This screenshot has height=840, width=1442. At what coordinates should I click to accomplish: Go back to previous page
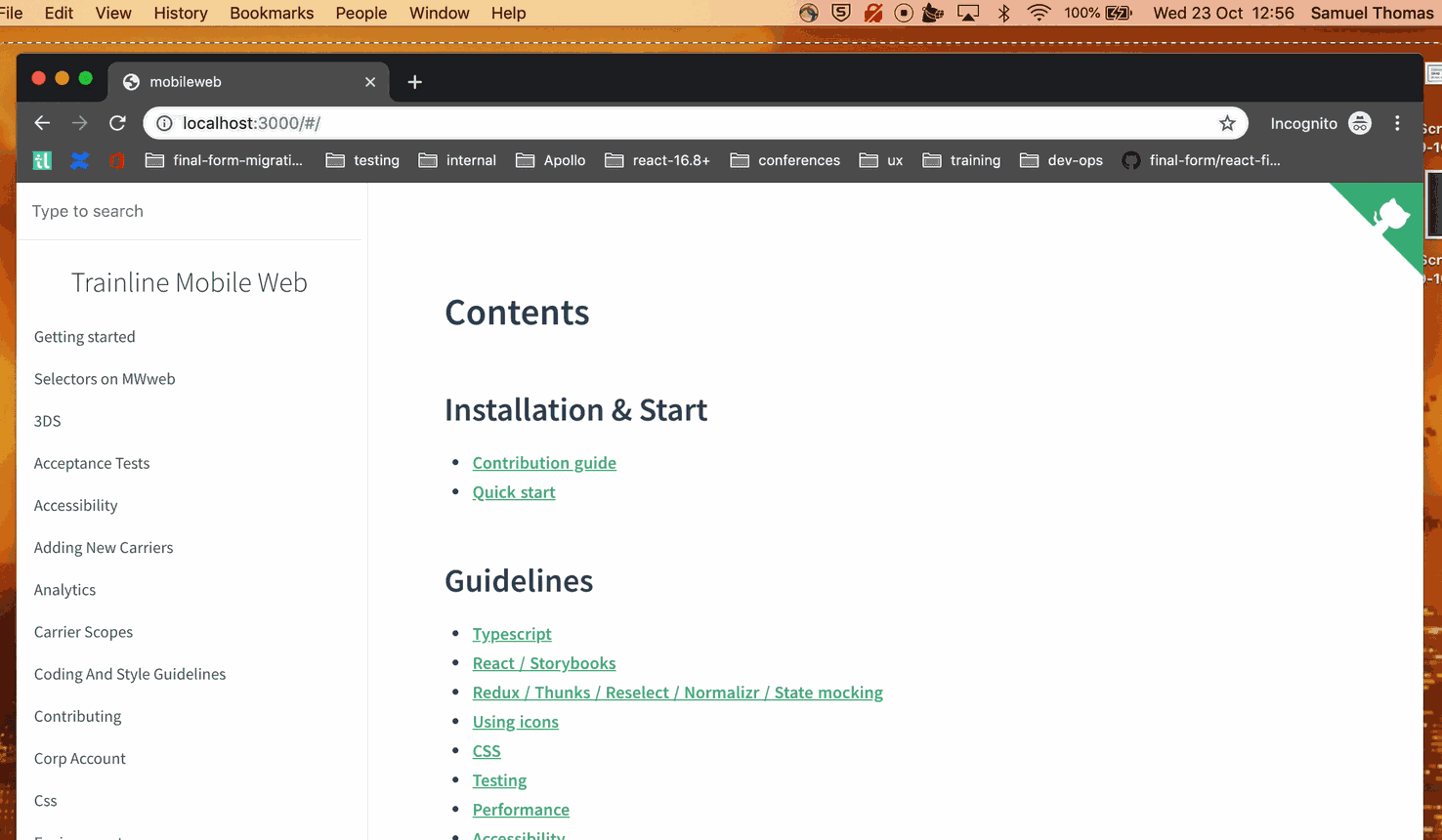42,123
